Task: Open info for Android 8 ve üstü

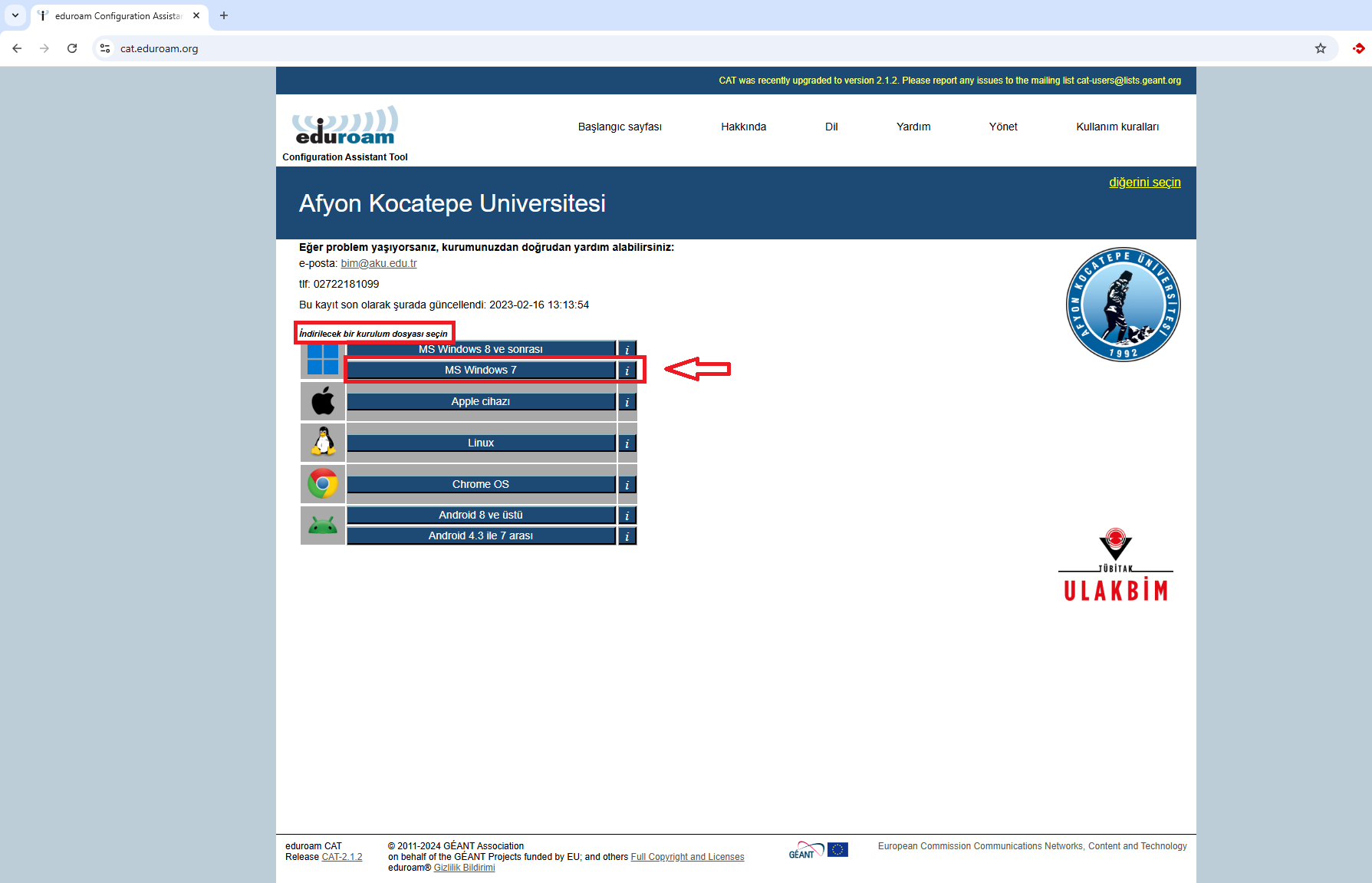Action: 627,516
